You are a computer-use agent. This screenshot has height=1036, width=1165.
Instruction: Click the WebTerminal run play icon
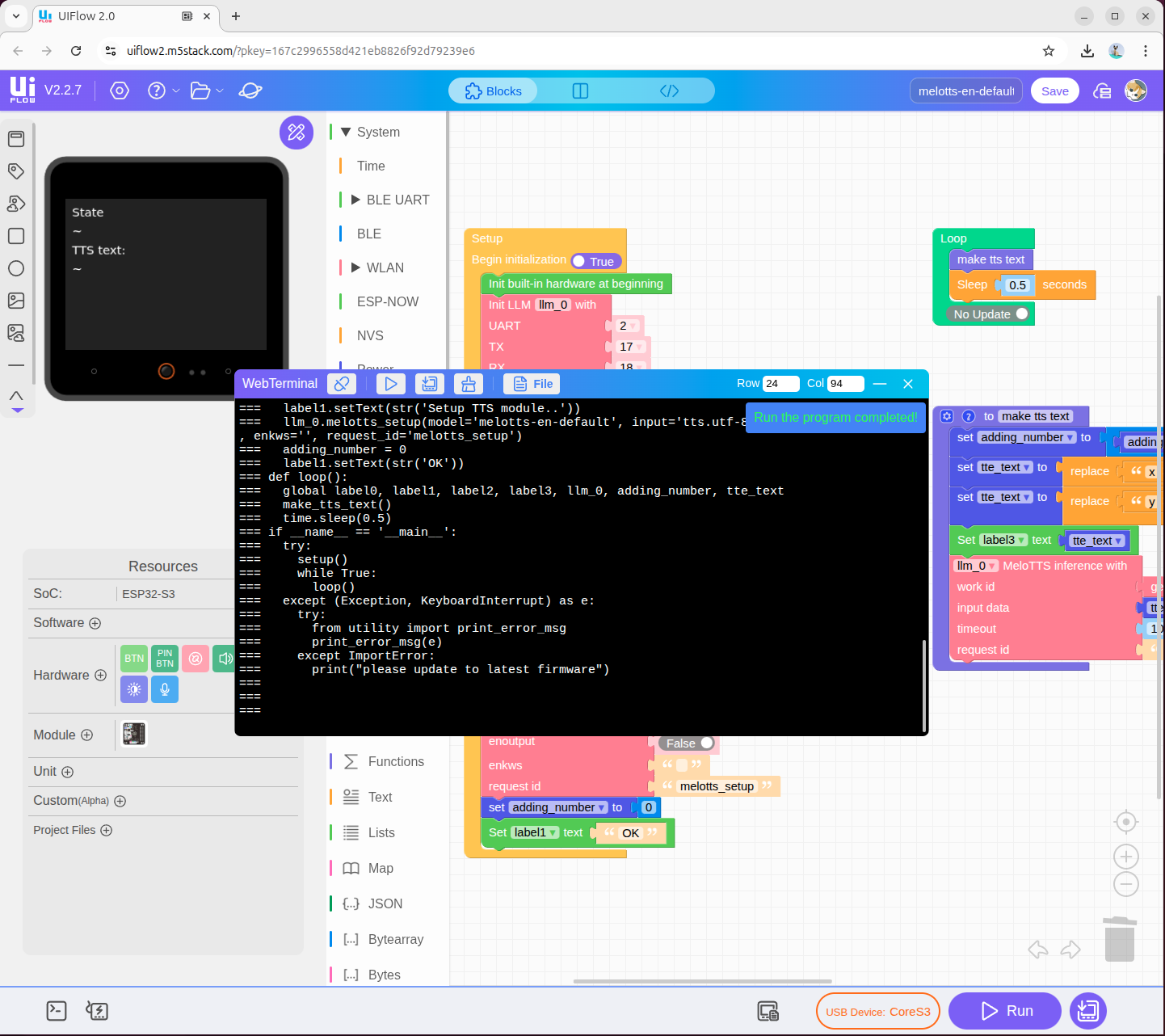(x=390, y=384)
